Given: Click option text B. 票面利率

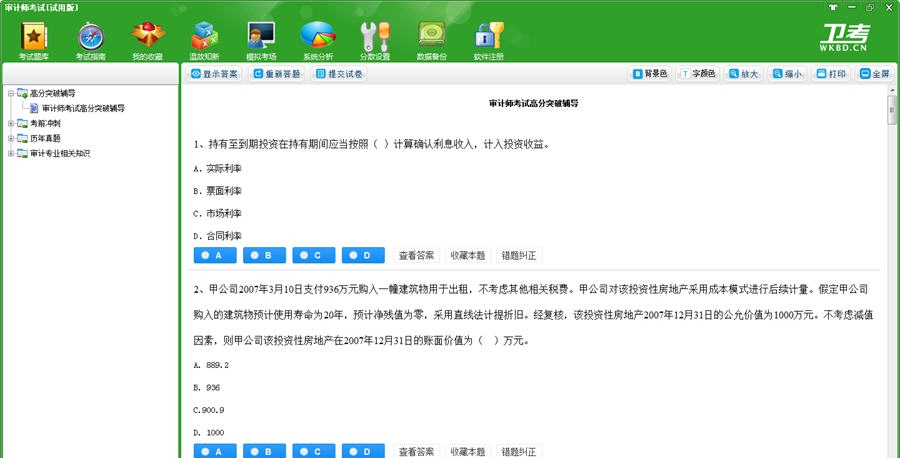Looking at the screenshot, I should click(218, 191).
